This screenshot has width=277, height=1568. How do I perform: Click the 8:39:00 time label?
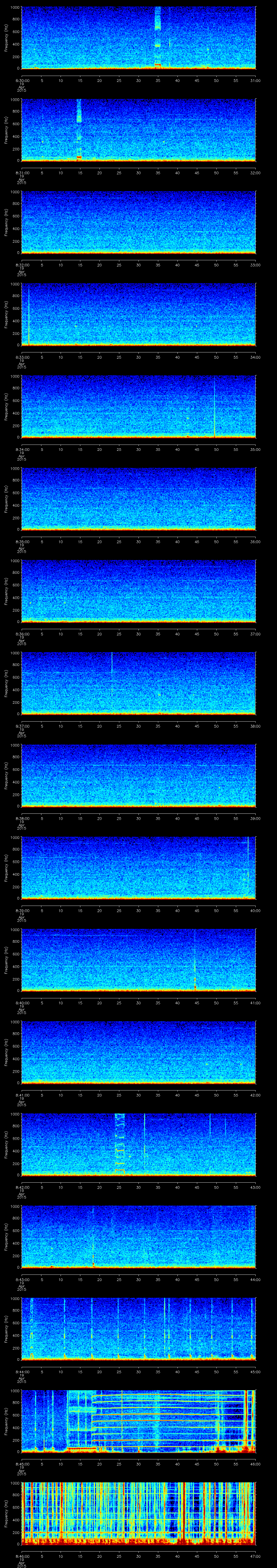point(22,910)
